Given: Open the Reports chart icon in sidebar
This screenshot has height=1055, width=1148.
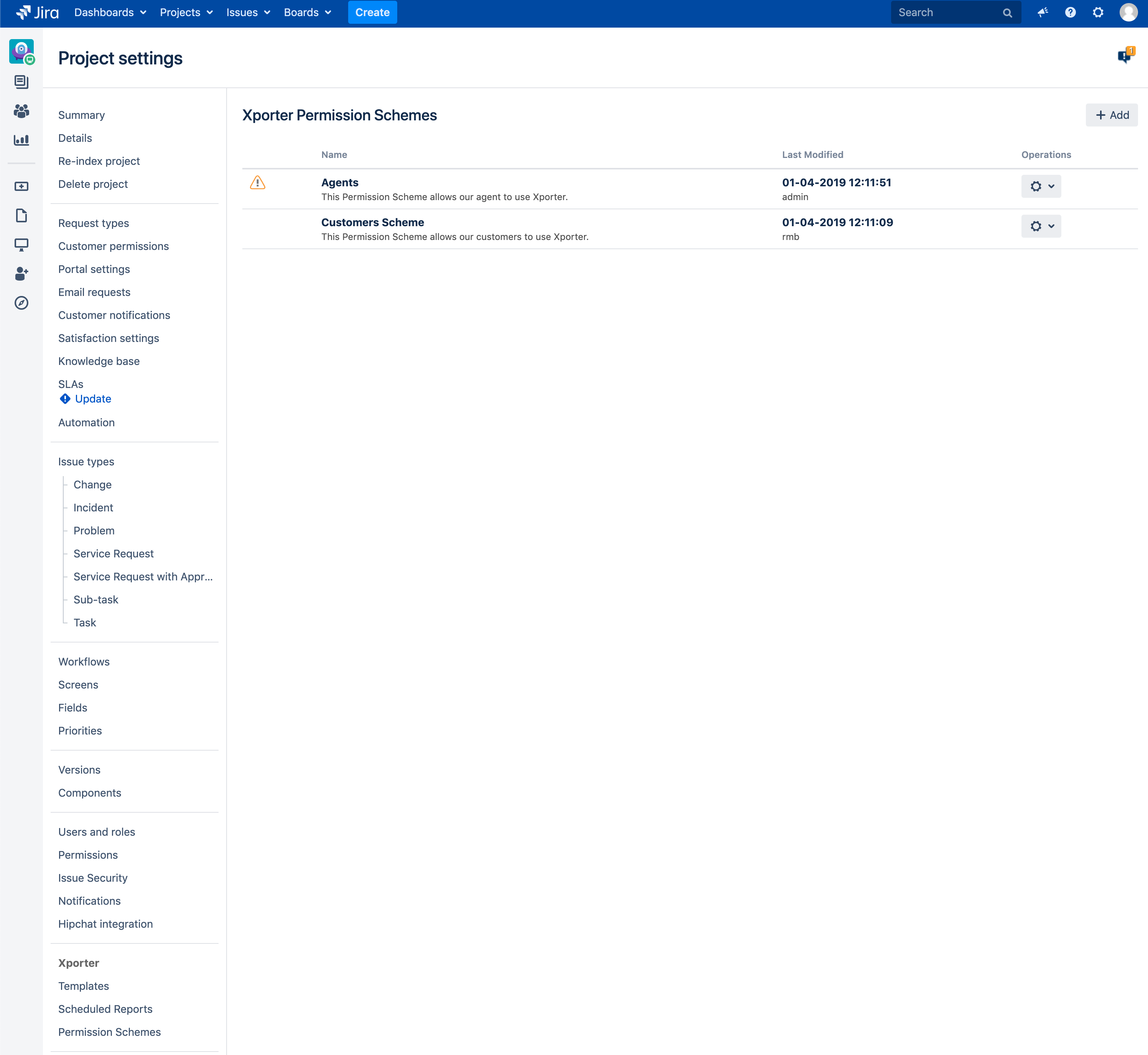Looking at the screenshot, I should click(x=21, y=140).
